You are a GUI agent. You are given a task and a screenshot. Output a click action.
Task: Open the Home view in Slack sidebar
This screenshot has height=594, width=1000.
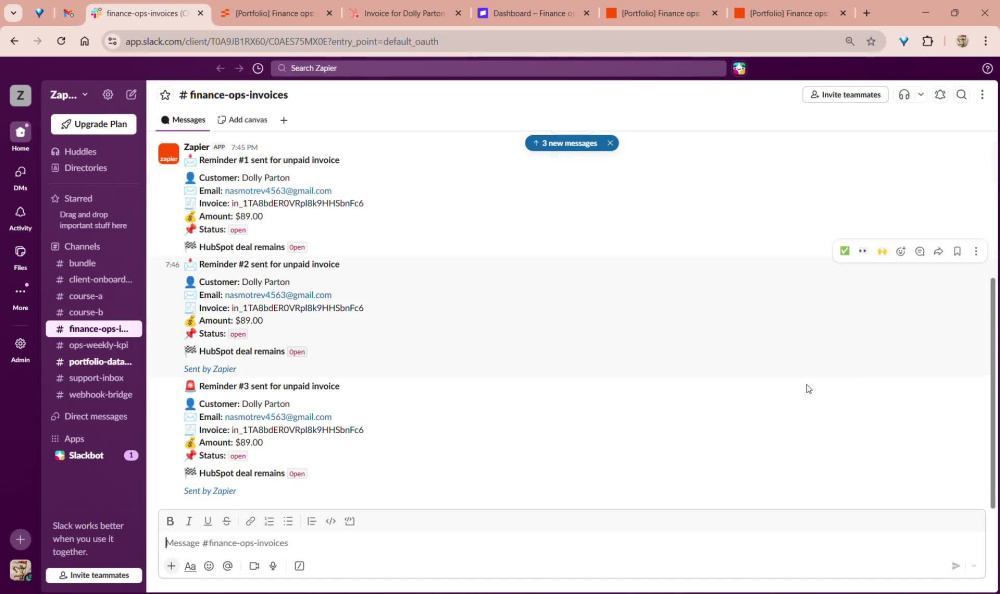[20, 136]
